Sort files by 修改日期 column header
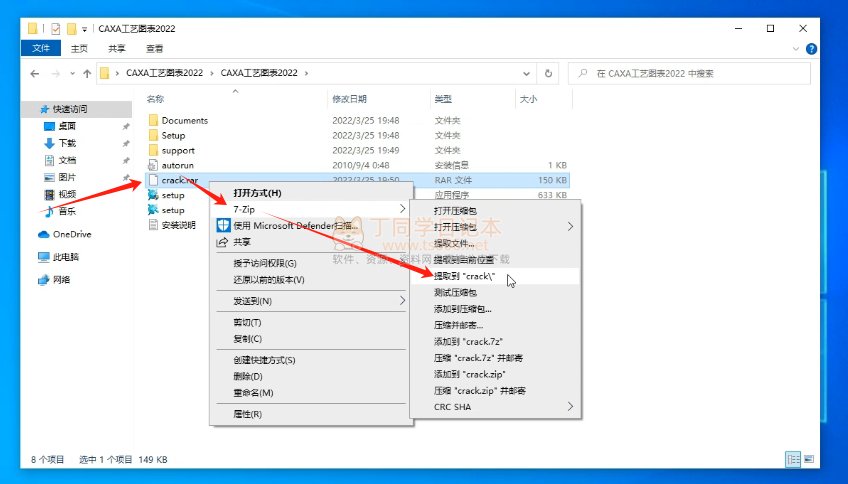This screenshot has width=848, height=484. pos(349,99)
